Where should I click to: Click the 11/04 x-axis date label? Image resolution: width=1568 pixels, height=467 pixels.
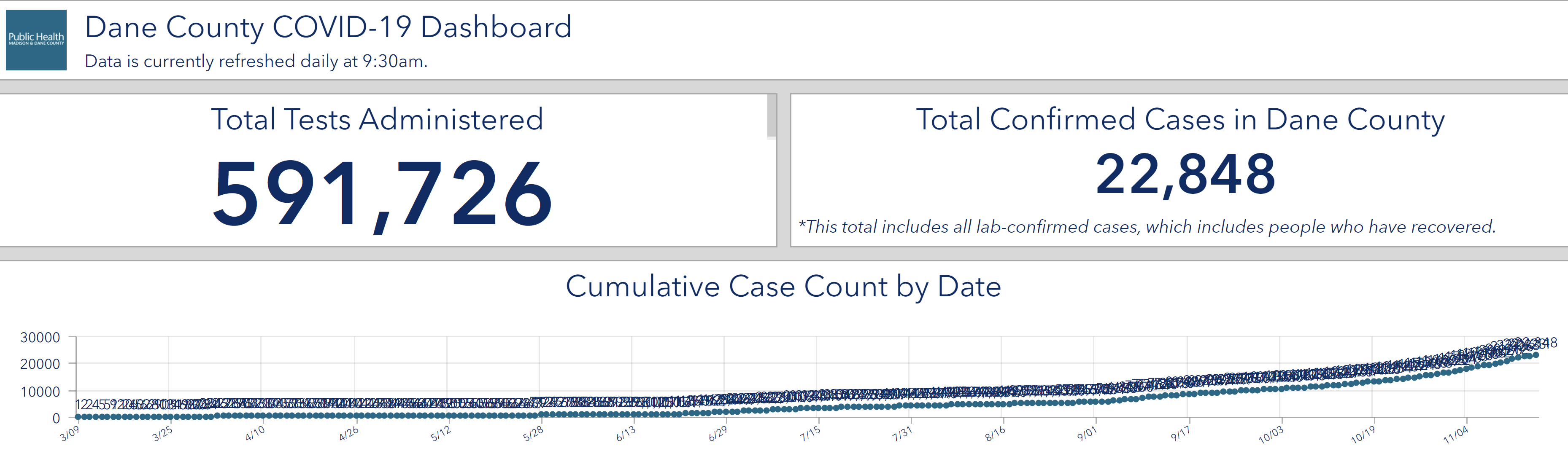pos(1455,435)
